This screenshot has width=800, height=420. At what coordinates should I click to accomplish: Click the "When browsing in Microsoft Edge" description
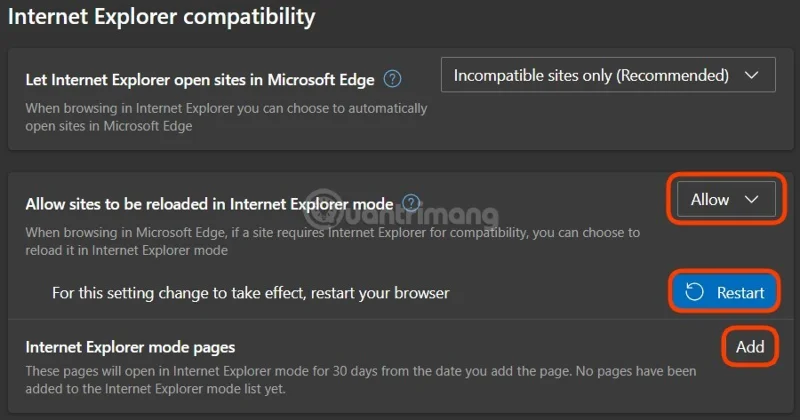pos(330,232)
